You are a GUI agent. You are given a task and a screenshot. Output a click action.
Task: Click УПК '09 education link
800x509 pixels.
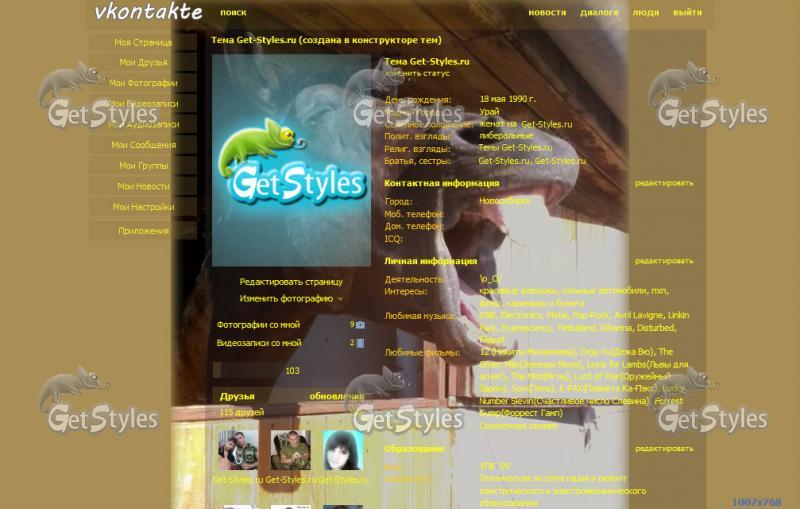pos(494,466)
